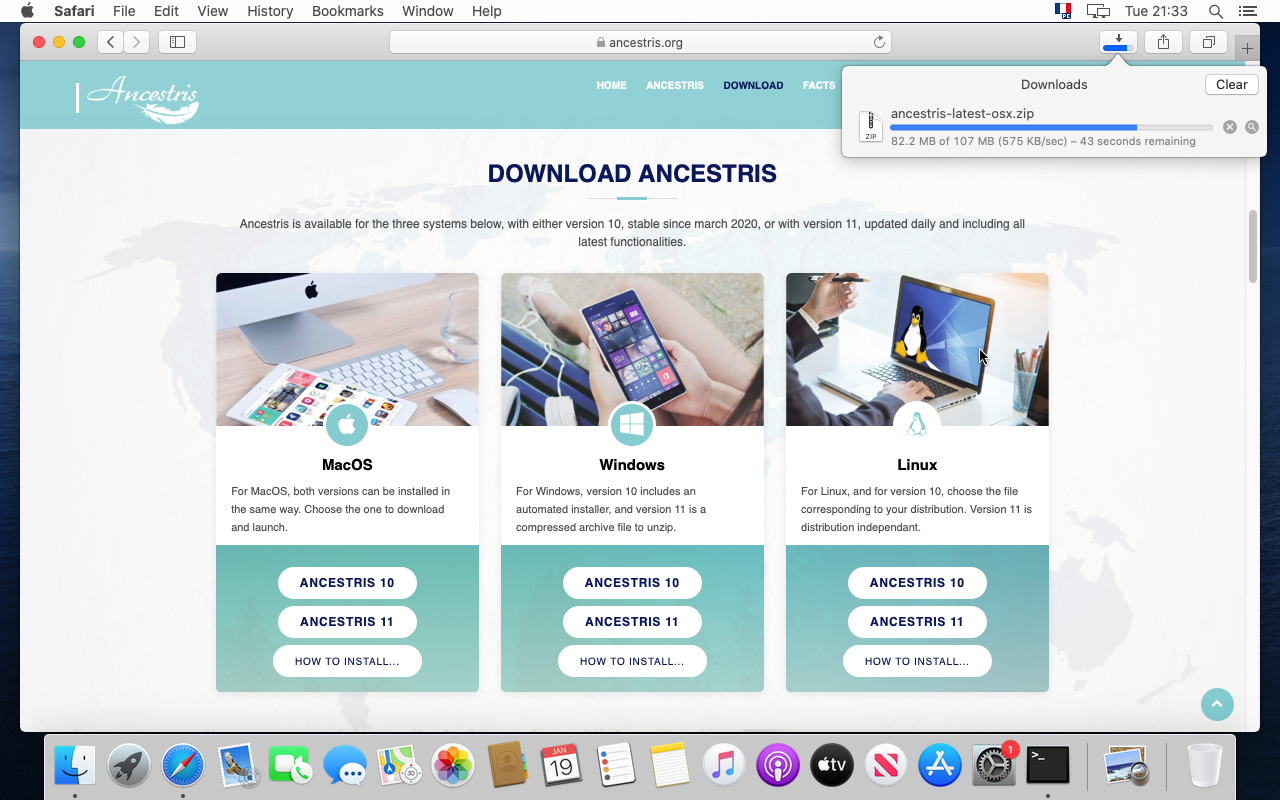Open Finder from the Dock
The height and width of the screenshot is (800, 1280).
(x=75, y=766)
